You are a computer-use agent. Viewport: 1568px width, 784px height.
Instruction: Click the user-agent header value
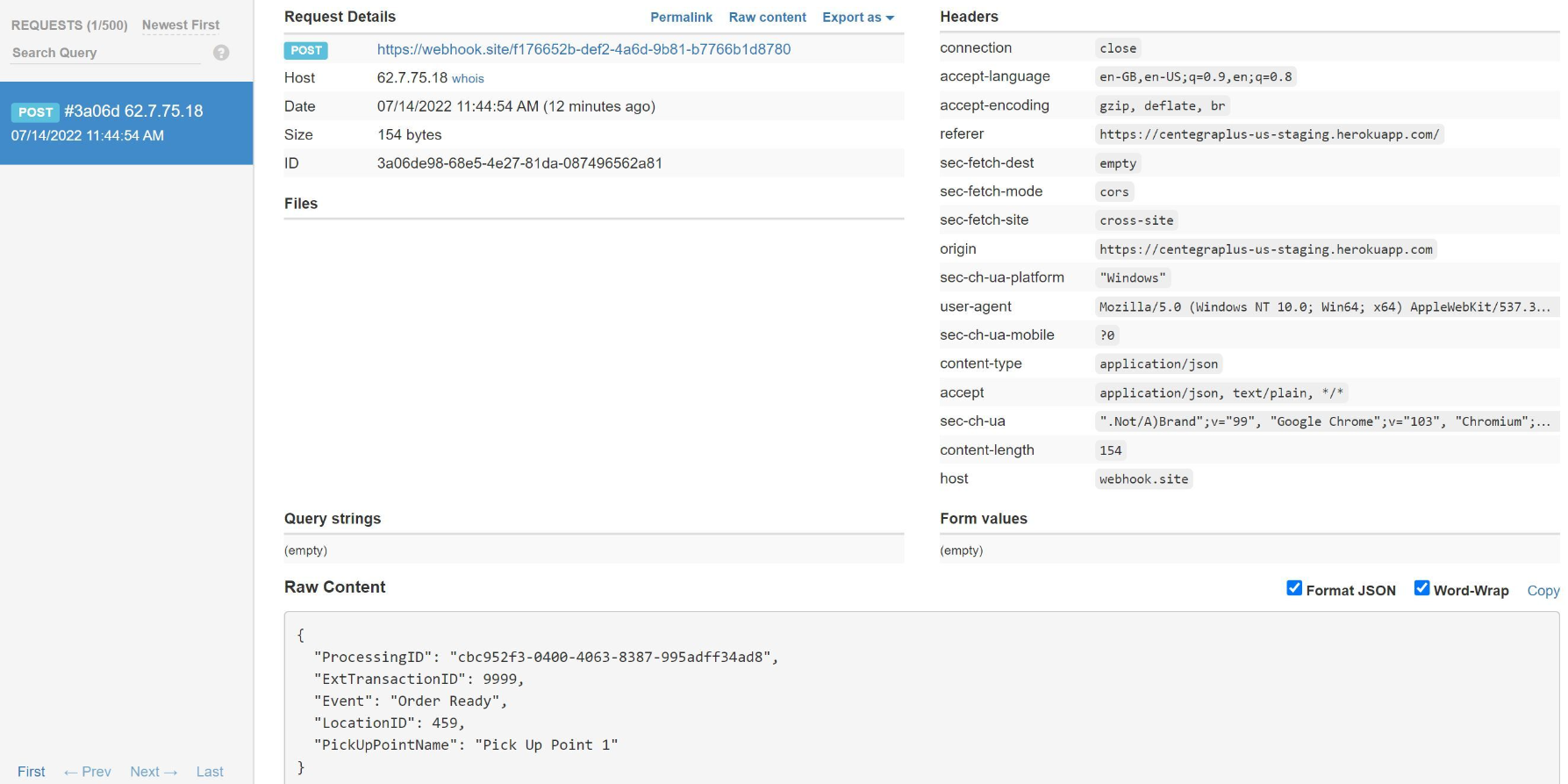click(1324, 306)
